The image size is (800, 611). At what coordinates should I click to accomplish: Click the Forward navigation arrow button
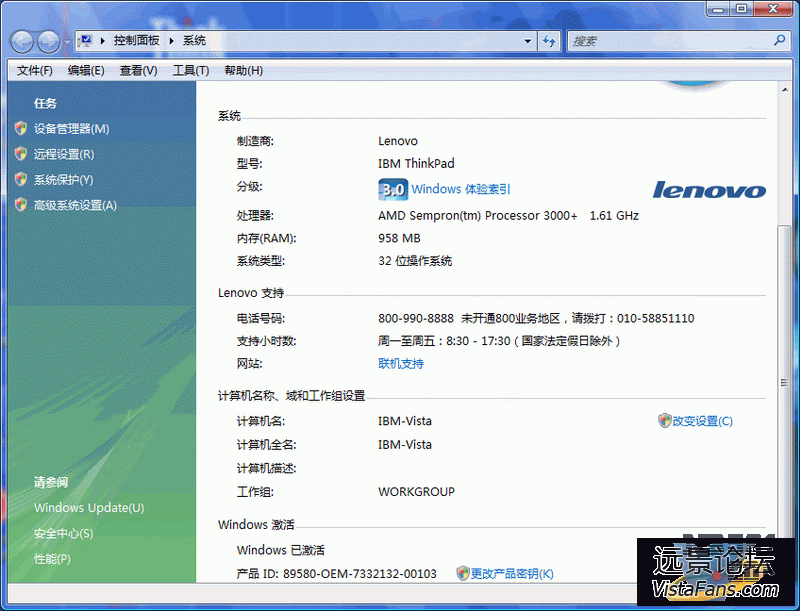(48, 41)
